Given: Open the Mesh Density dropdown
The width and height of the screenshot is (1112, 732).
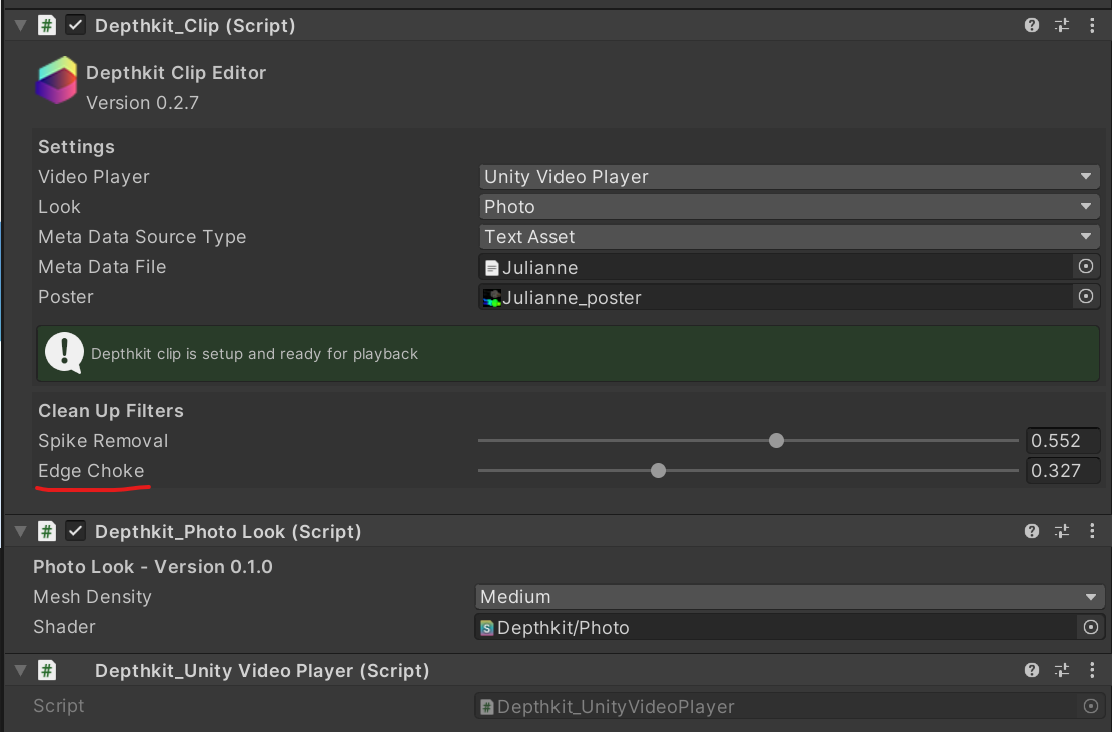Looking at the screenshot, I should [788, 597].
